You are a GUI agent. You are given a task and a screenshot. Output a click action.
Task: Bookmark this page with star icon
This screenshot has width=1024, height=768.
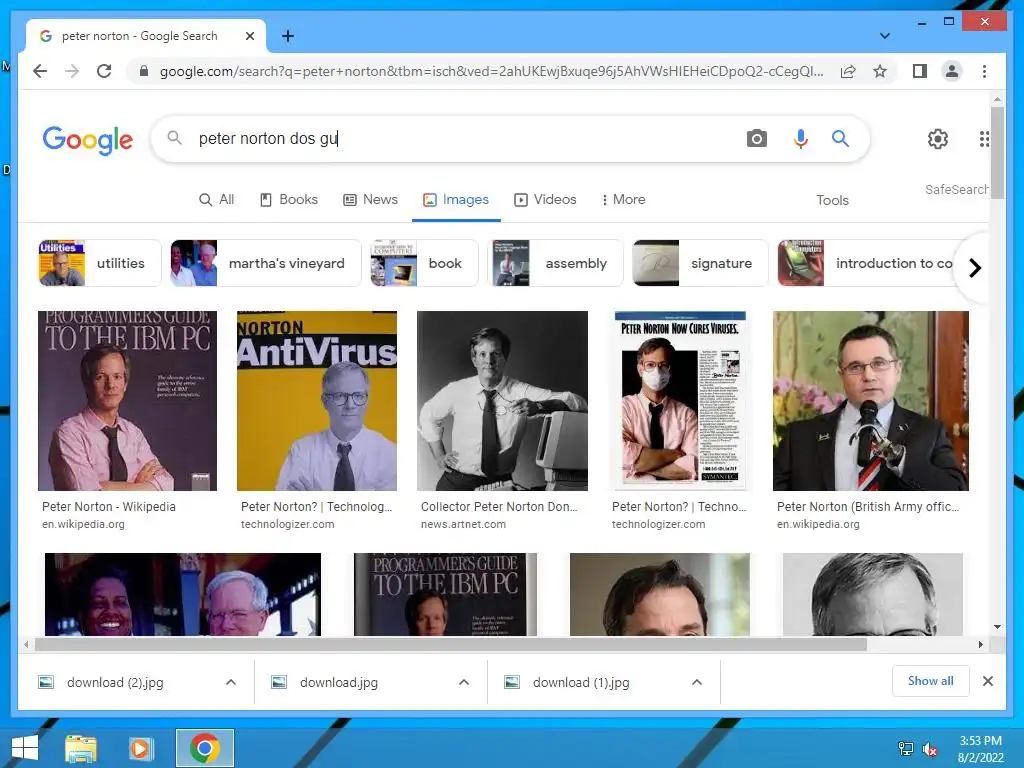coord(880,71)
